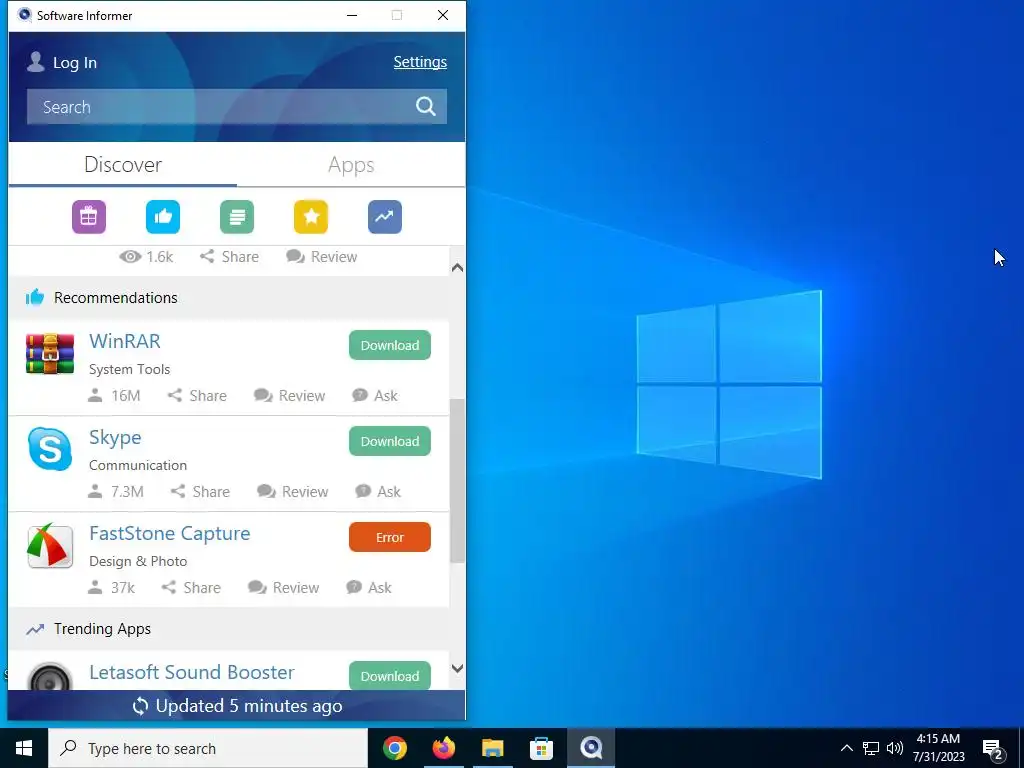Click Log In

tap(74, 63)
